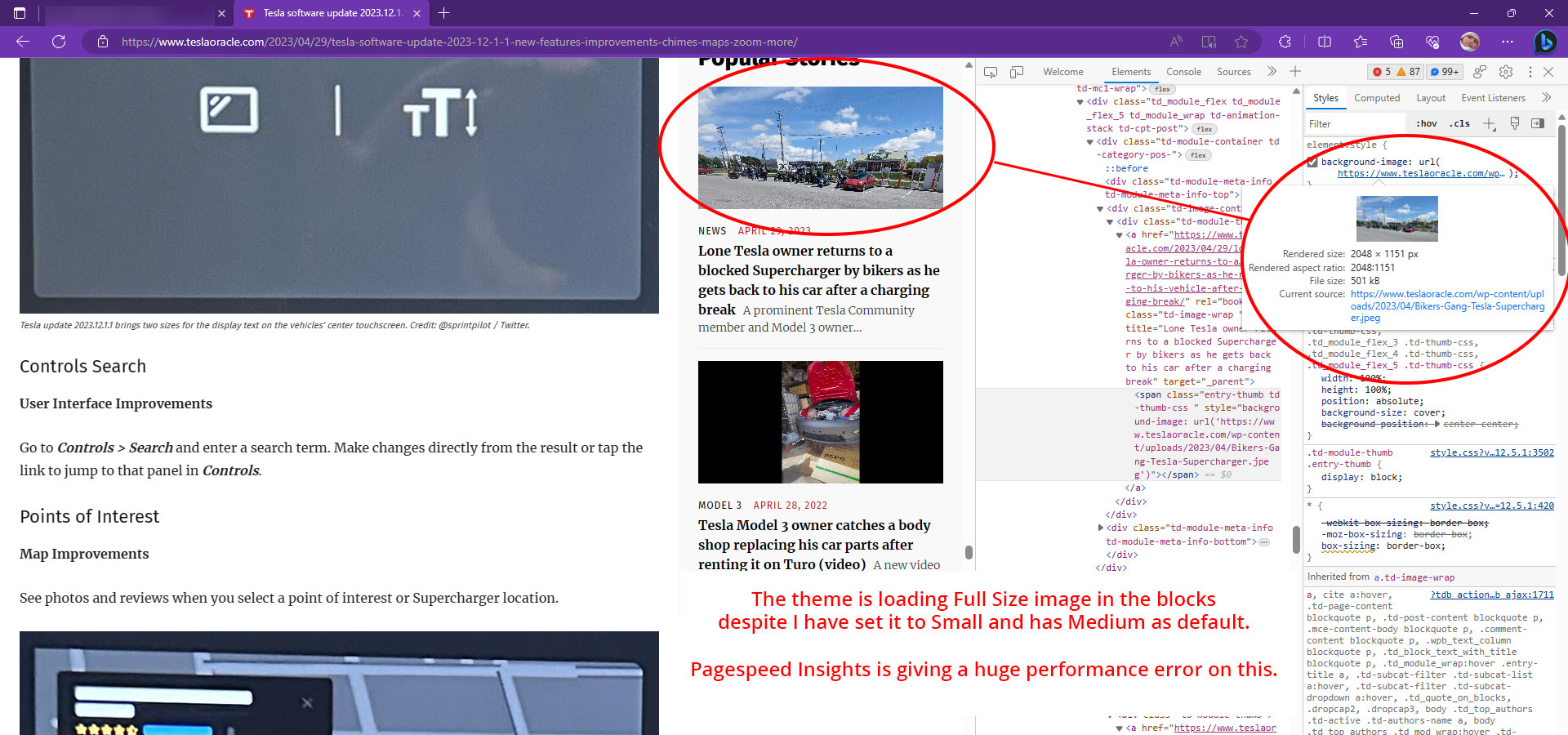This screenshot has width=1568, height=735.
Task: Switch to the Sources tab
Action: 1234,72
